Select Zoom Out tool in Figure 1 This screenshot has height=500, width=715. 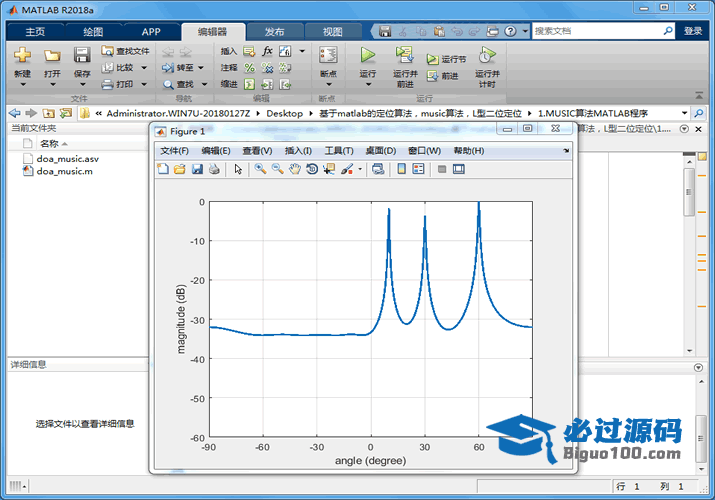[277, 169]
